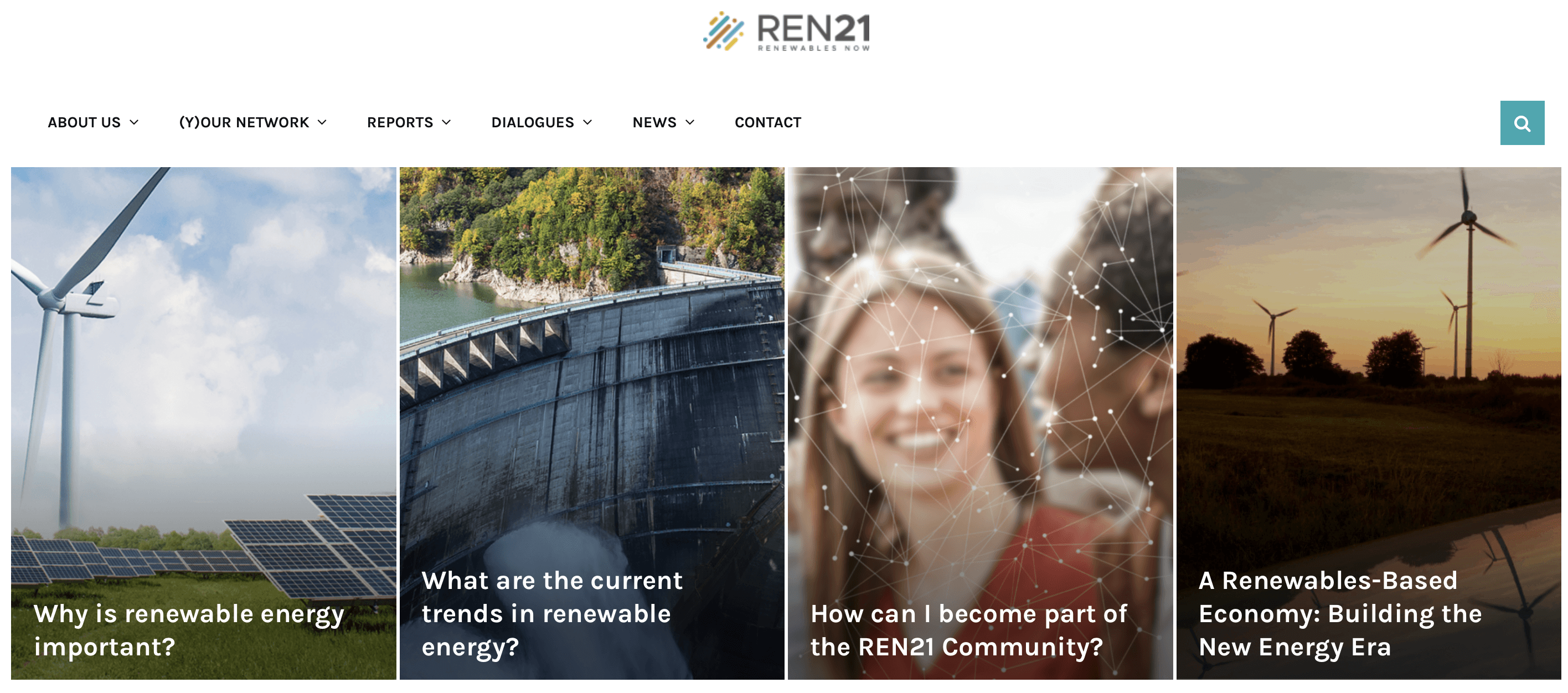The image size is (1568, 693).
Task: Select the Reports menu label
Action: point(400,122)
